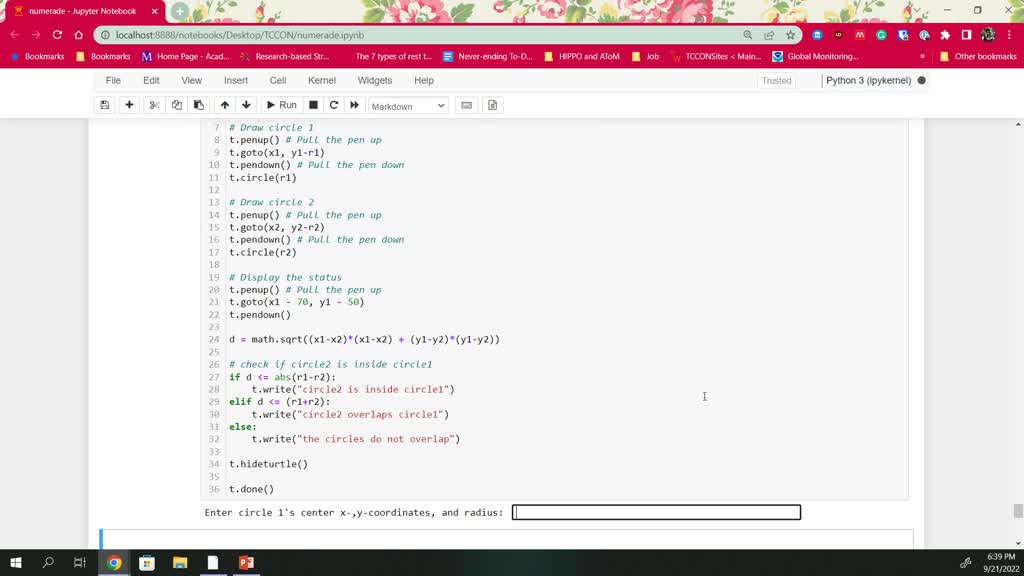This screenshot has width=1024, height=576.
Task: Open the Markdown cell type dropdown
Action: [x=407, y=105]
